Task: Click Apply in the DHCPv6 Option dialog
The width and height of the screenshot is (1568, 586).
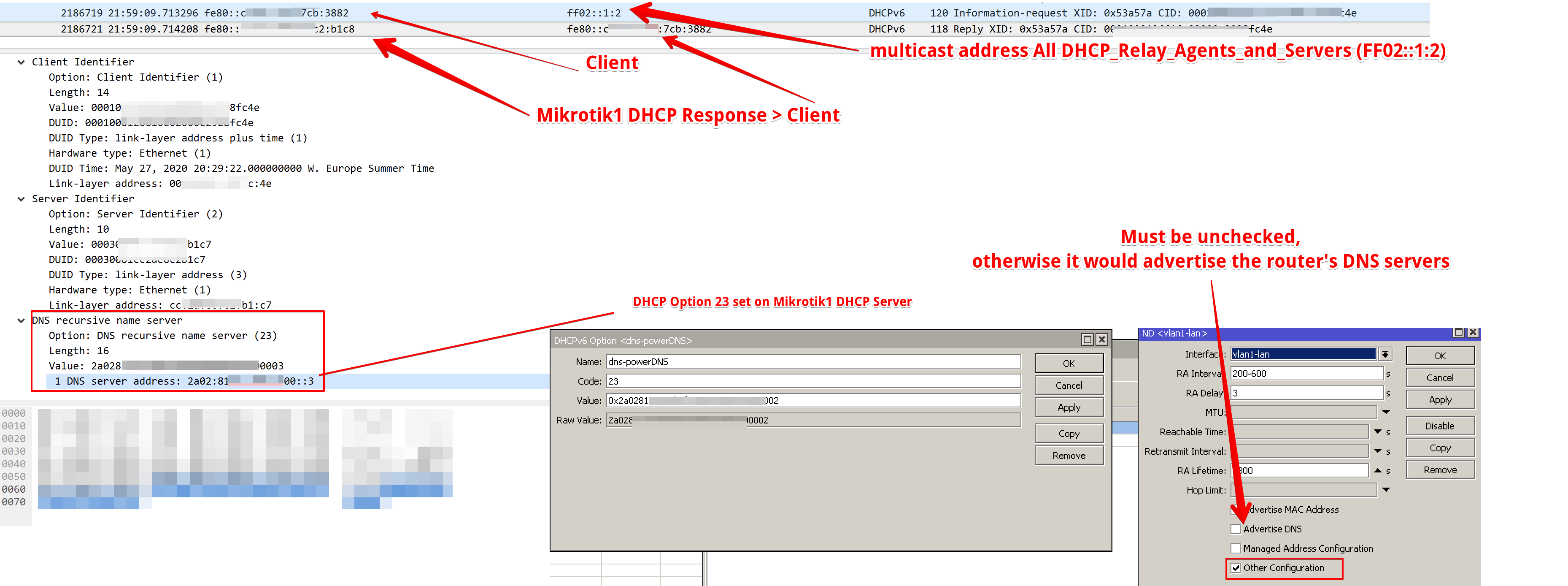Action: point(1068,407)
